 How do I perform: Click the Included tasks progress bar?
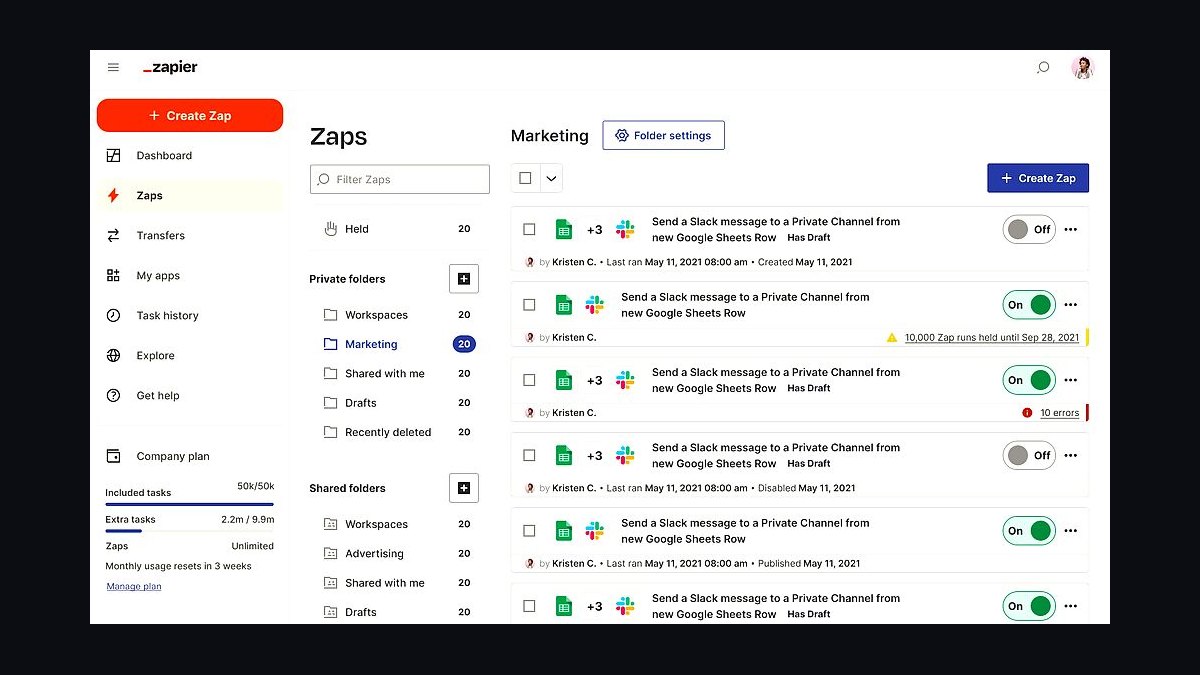(x=190, y=504)
